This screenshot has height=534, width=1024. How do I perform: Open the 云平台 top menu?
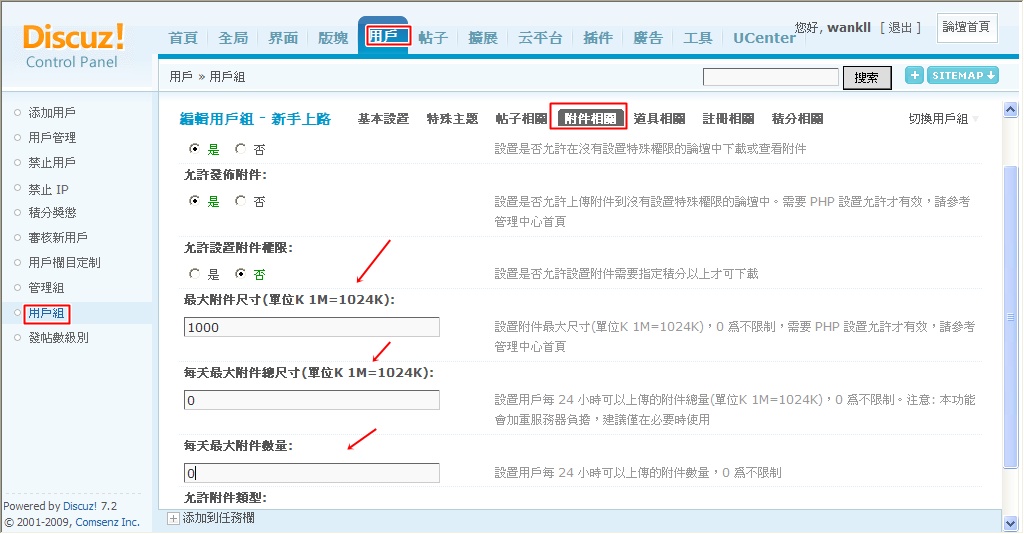pyautogui.click(x=540, y=38)
